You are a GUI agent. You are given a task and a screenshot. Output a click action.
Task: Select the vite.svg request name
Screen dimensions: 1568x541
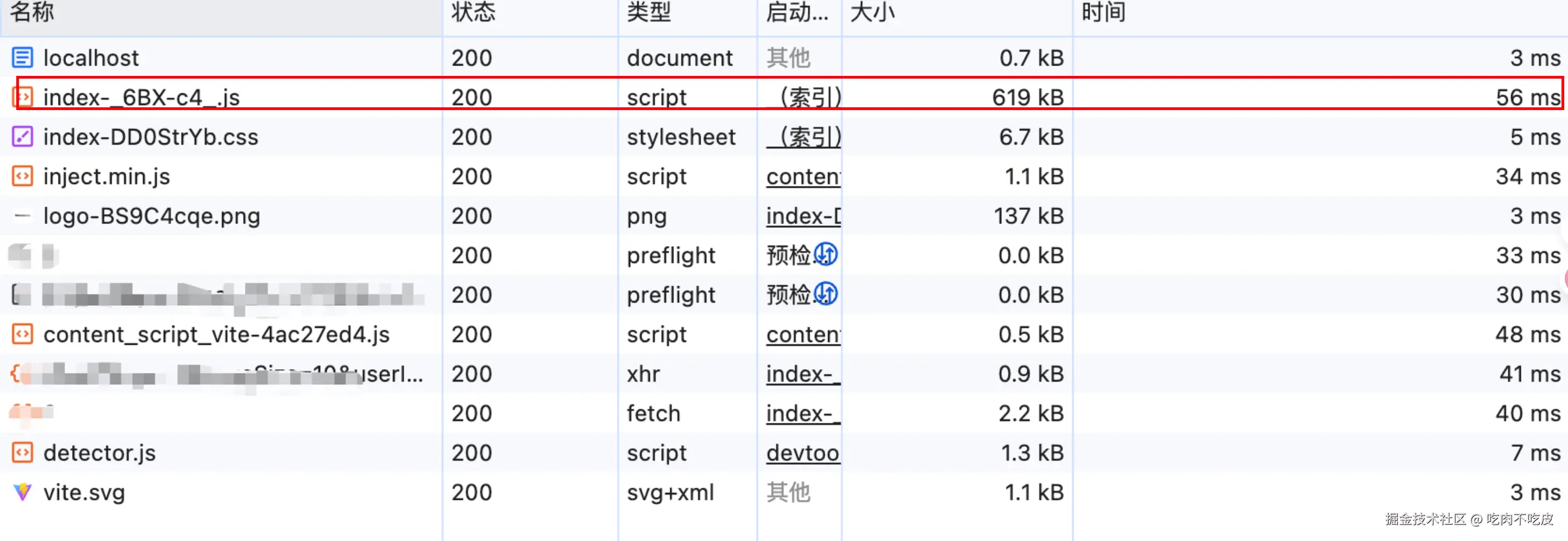click(x=84, y=492)
